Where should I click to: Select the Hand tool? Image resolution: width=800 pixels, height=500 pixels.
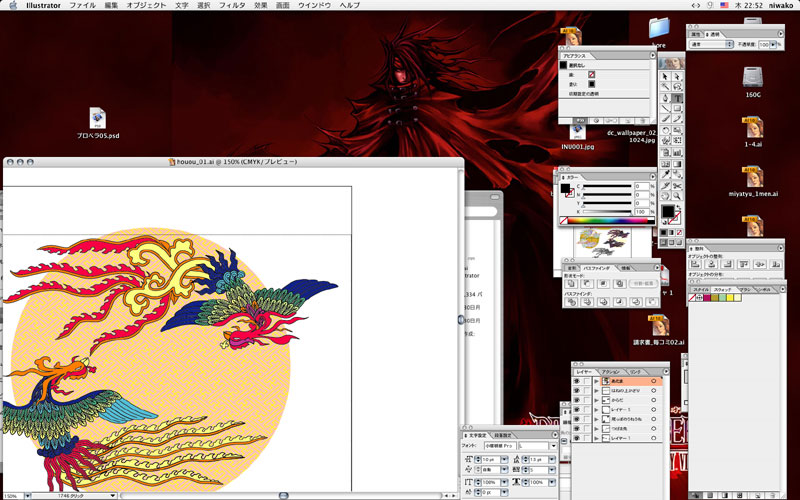click(x=665, y=196)
